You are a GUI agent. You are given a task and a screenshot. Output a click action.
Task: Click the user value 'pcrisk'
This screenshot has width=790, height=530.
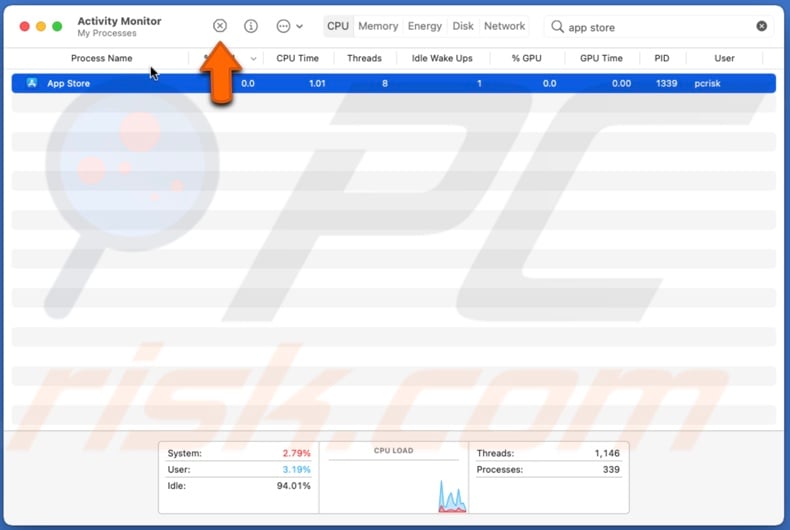point(707,84)
